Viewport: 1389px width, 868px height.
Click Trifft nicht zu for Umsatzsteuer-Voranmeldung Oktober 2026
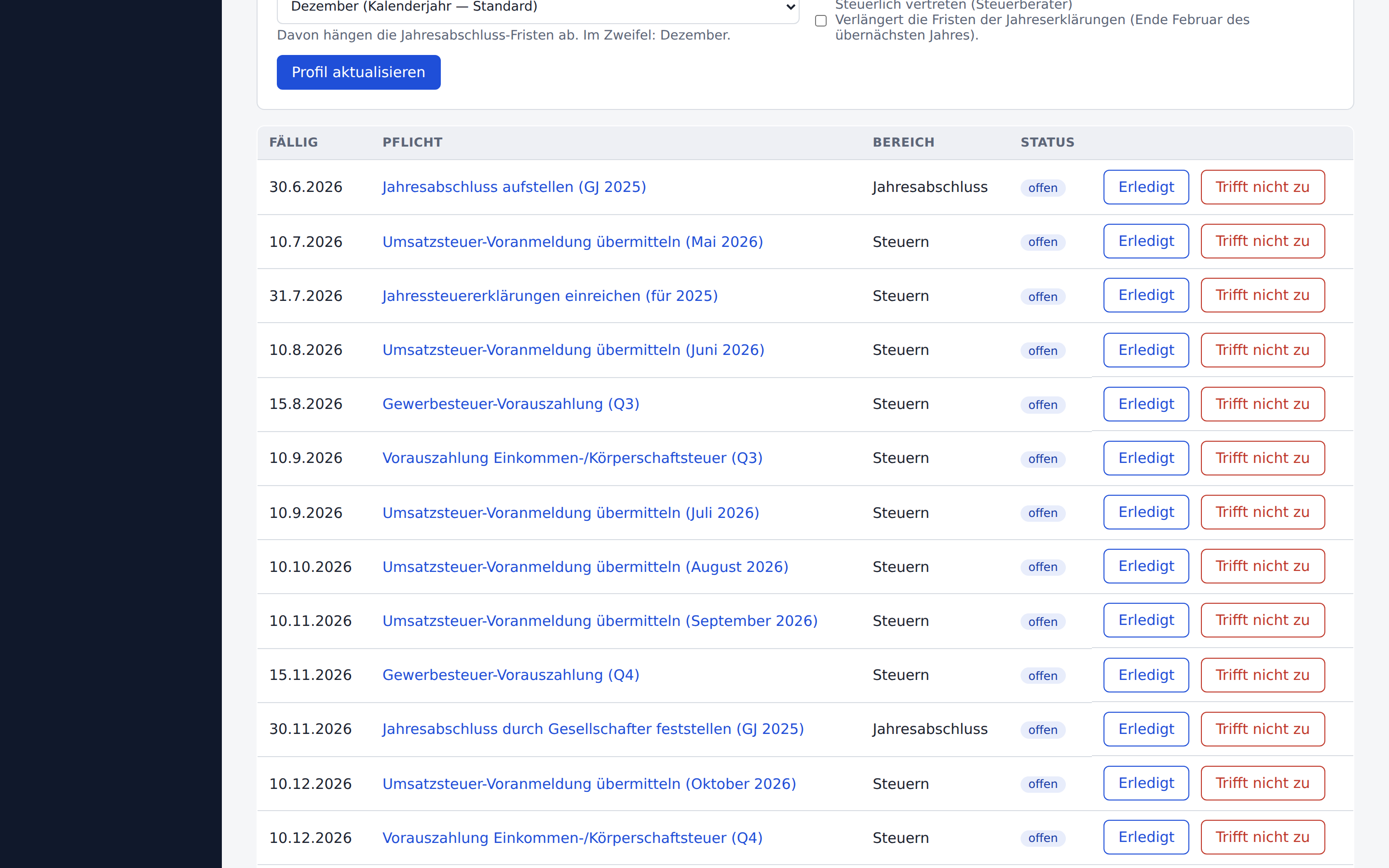[1262, 783]
